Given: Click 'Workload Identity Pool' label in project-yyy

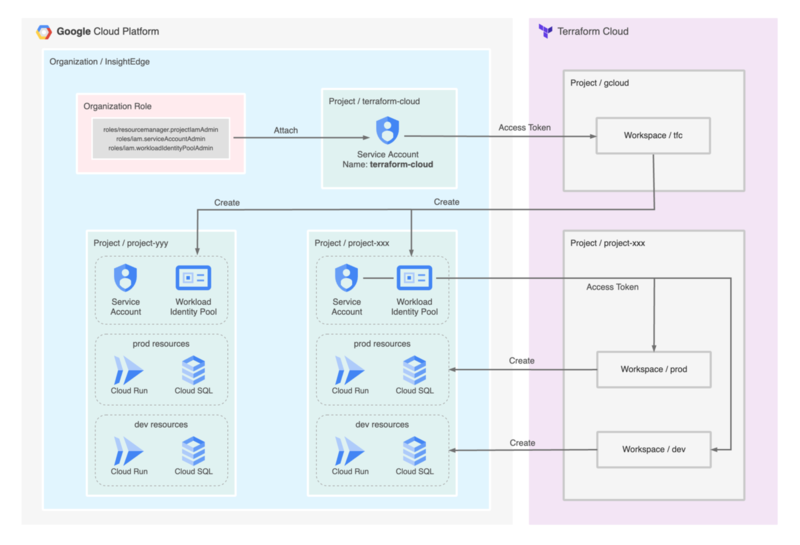Looking at the screenshot, I should click(x=193, y=307).
